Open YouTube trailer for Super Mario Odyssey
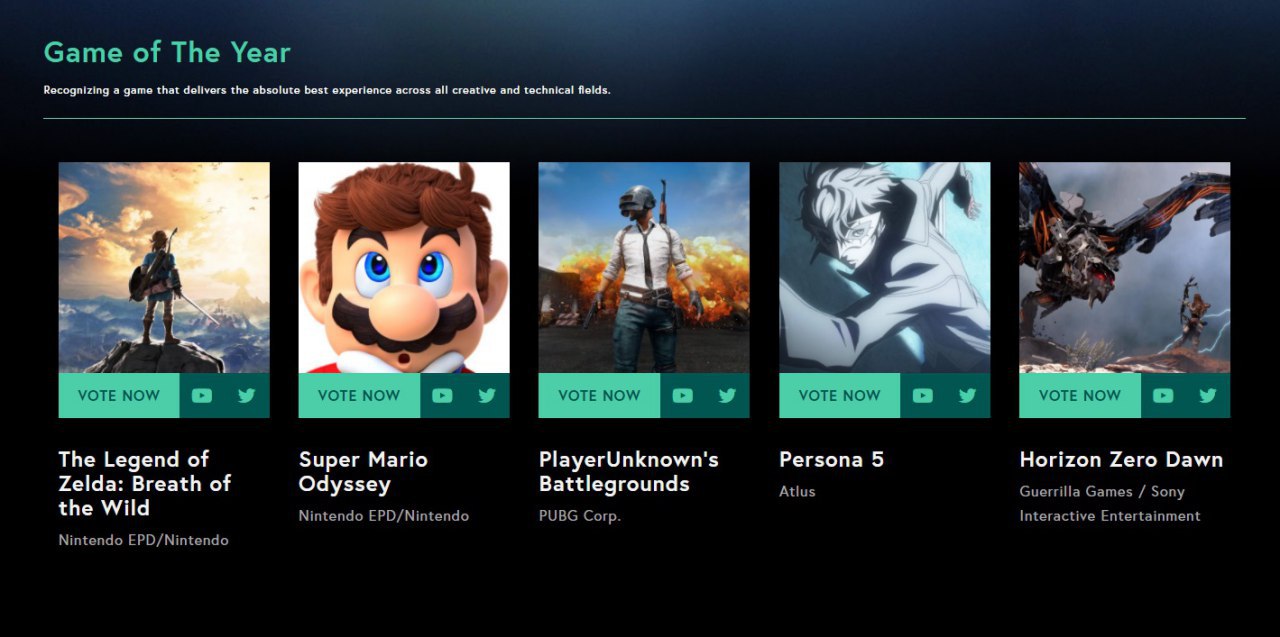Screen dimensions: 1280x637 (x=442, y=395)
